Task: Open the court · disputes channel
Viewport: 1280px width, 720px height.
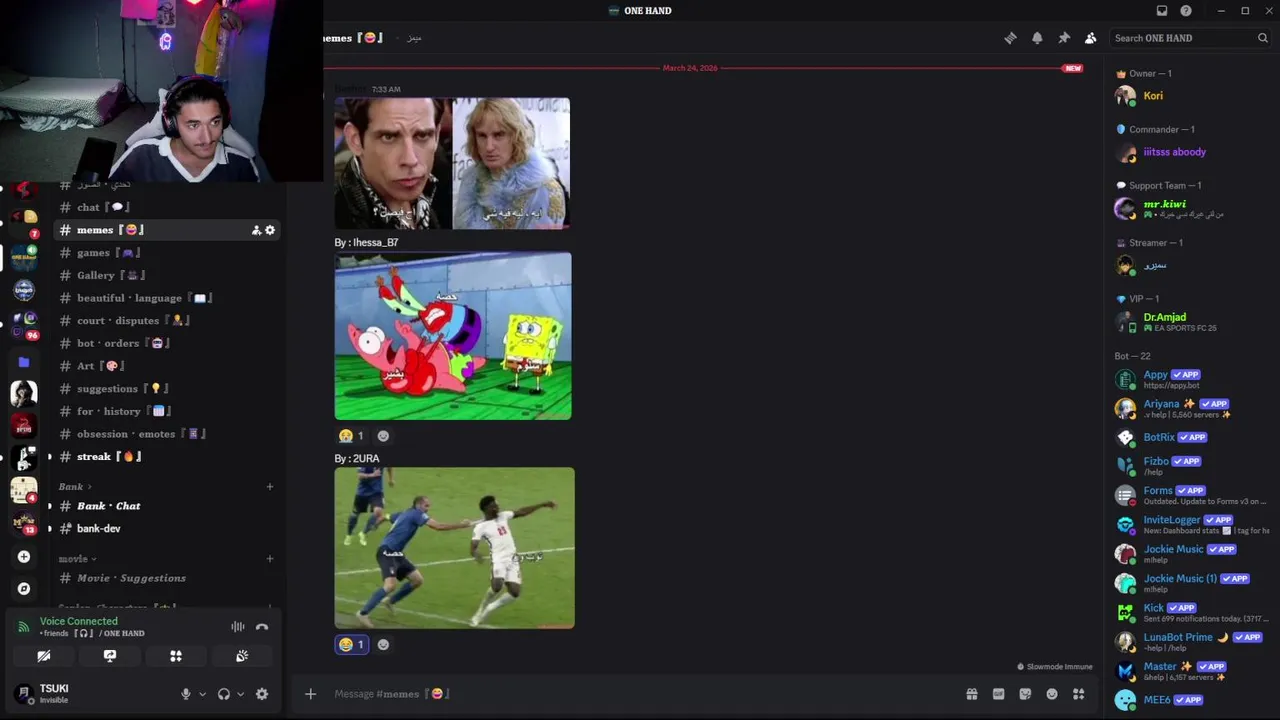Action: coord(166,321)
